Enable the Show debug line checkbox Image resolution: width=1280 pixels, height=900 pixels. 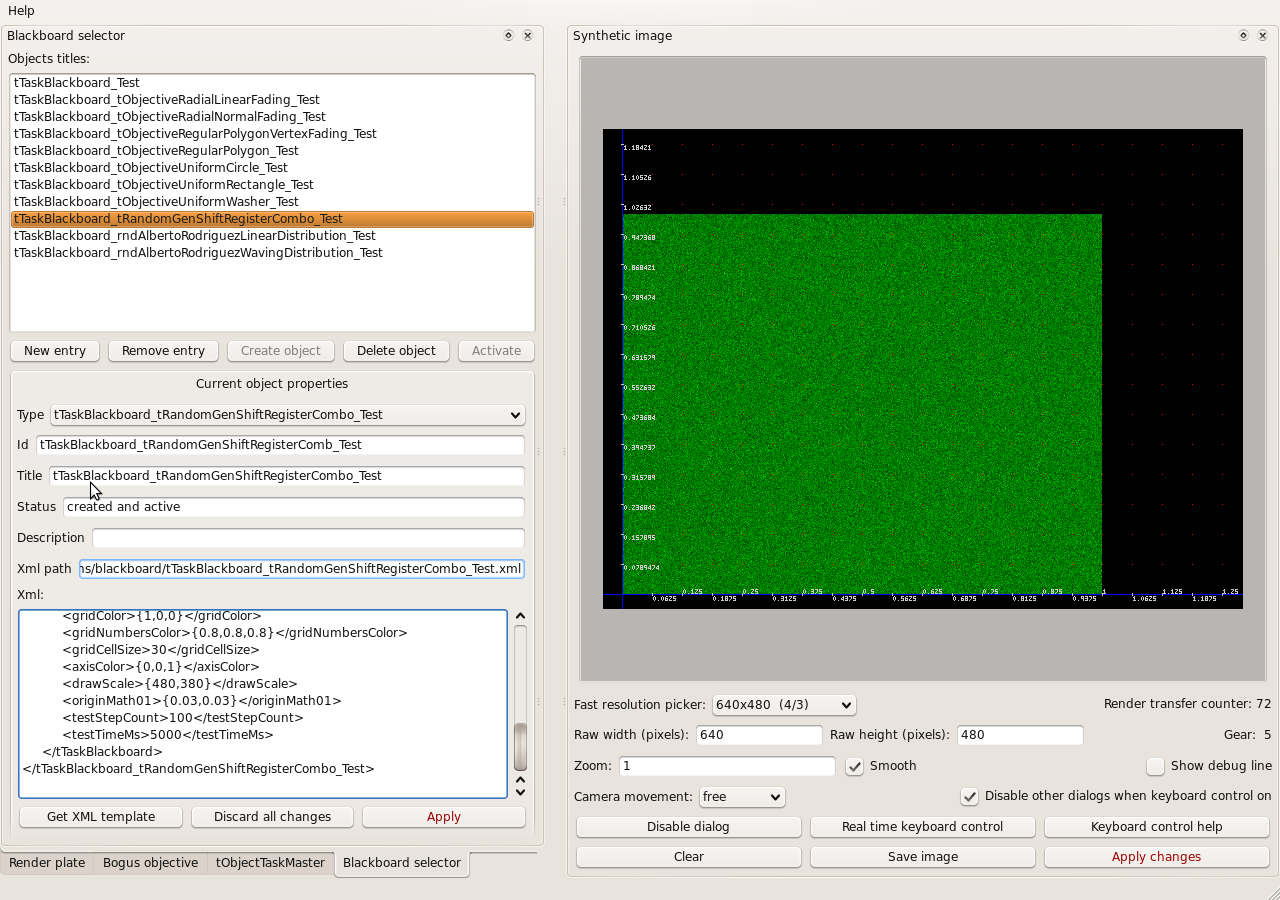(1156, 767)
